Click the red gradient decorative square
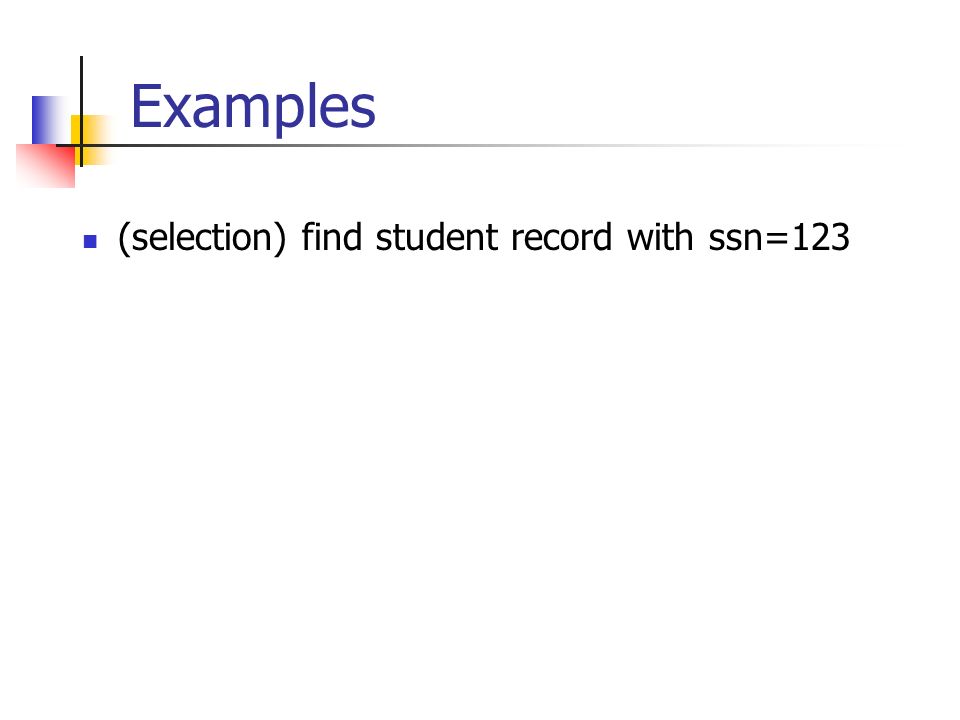 46,166
